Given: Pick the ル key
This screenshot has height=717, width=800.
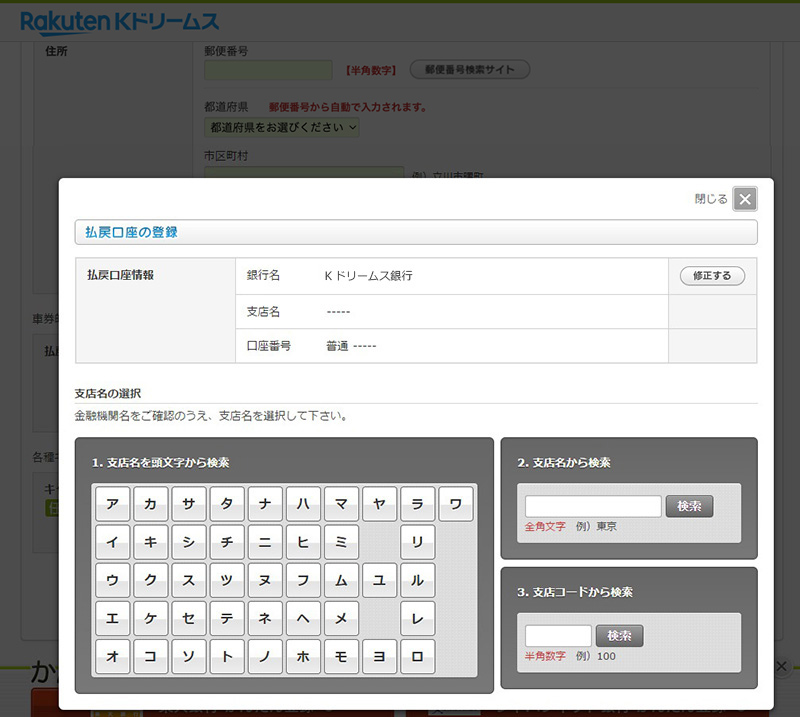Looking at the screenshot, I should [417, 580].
